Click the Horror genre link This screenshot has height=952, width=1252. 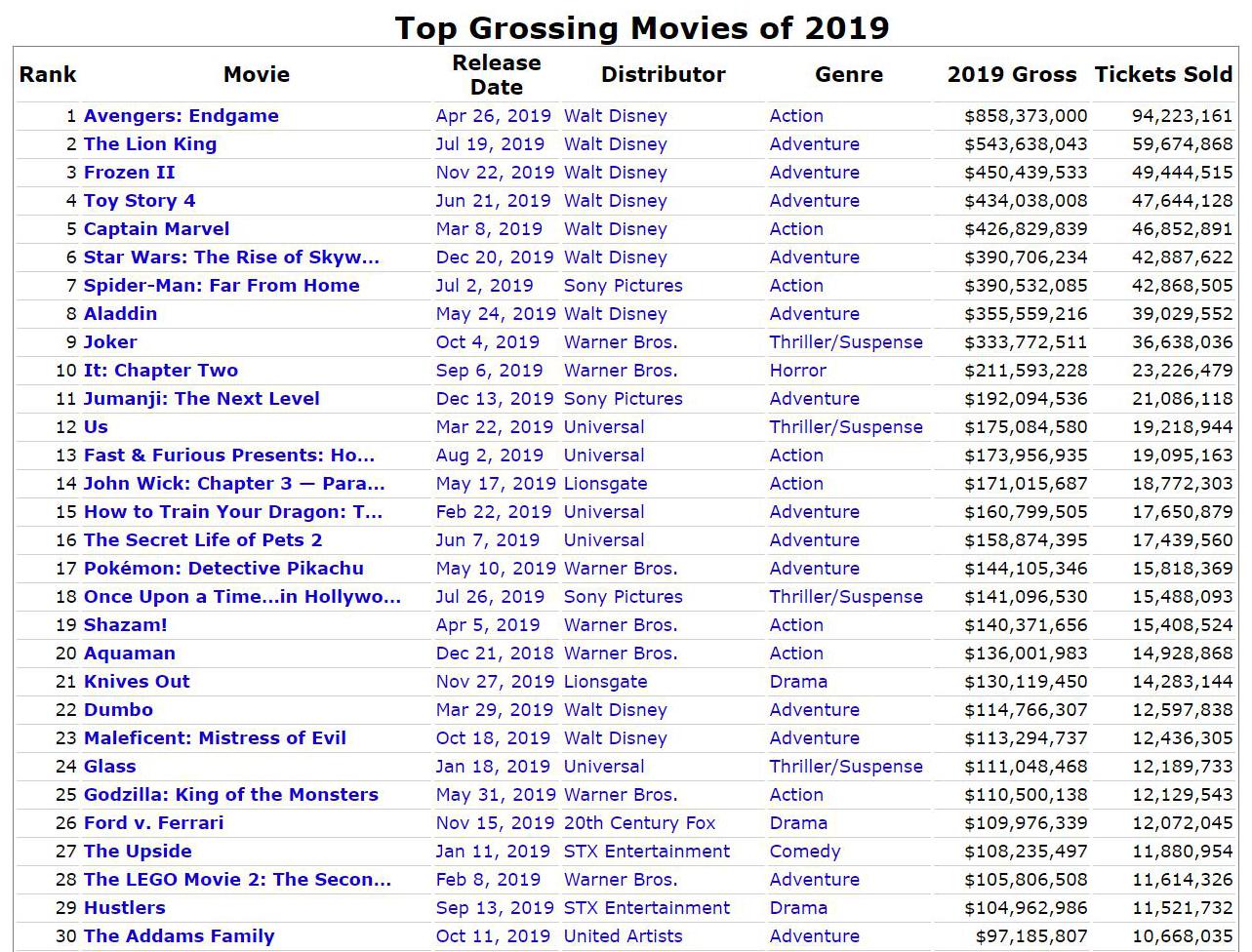pos(798,370)
